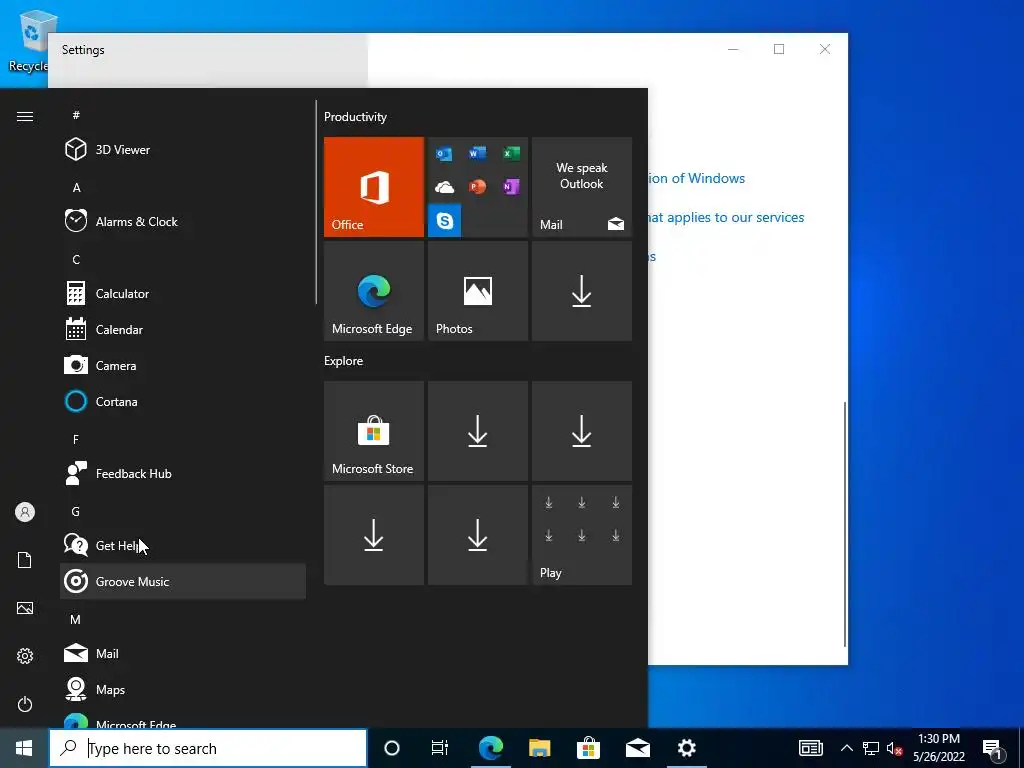Screen dimensions: 1024x768
Task: Switch to Settings on the taskbar
Action: [x=686, y=748]
